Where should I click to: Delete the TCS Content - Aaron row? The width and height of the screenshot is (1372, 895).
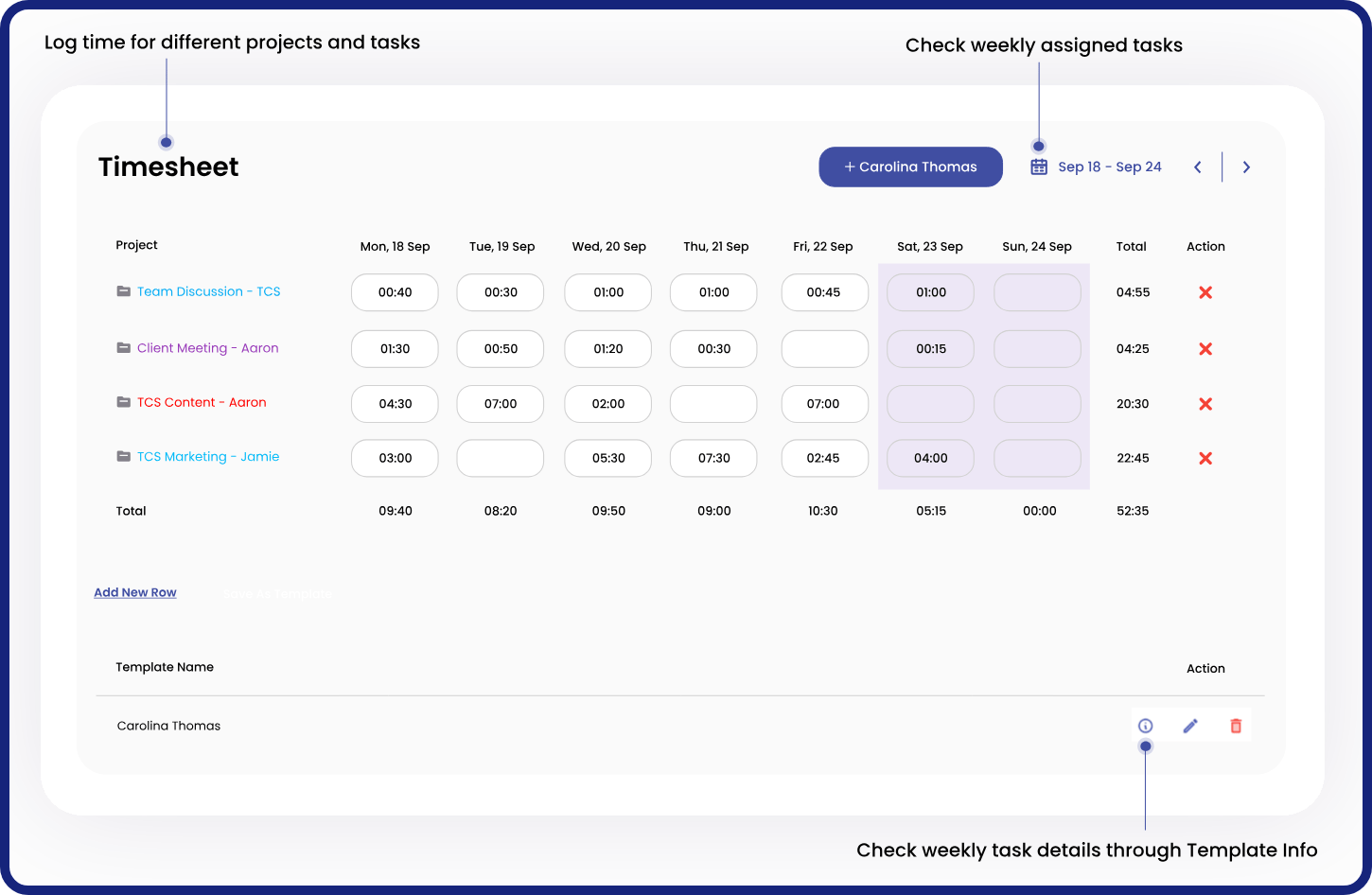[1205, 404]
